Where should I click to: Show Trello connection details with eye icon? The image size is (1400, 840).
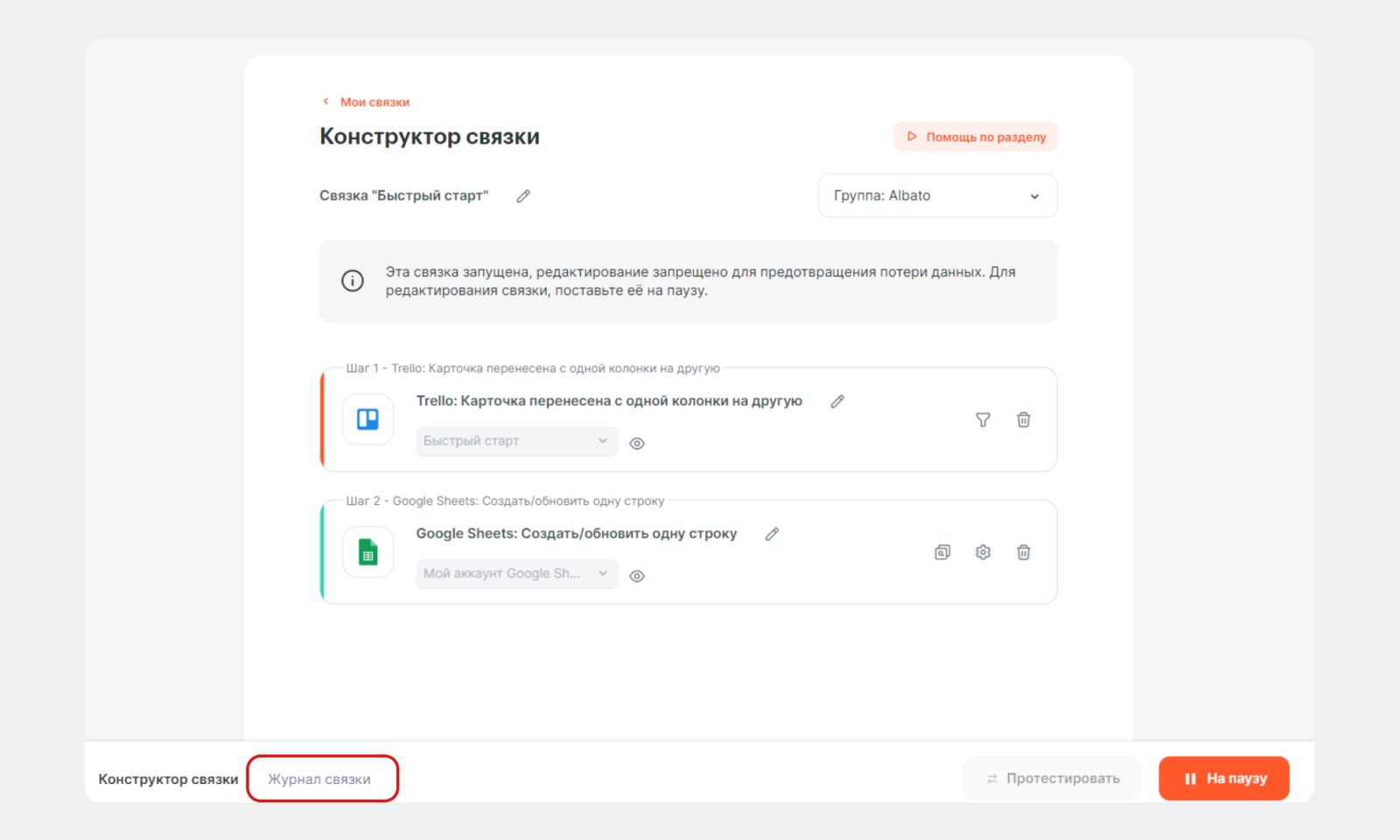click(x=637, y=444)
